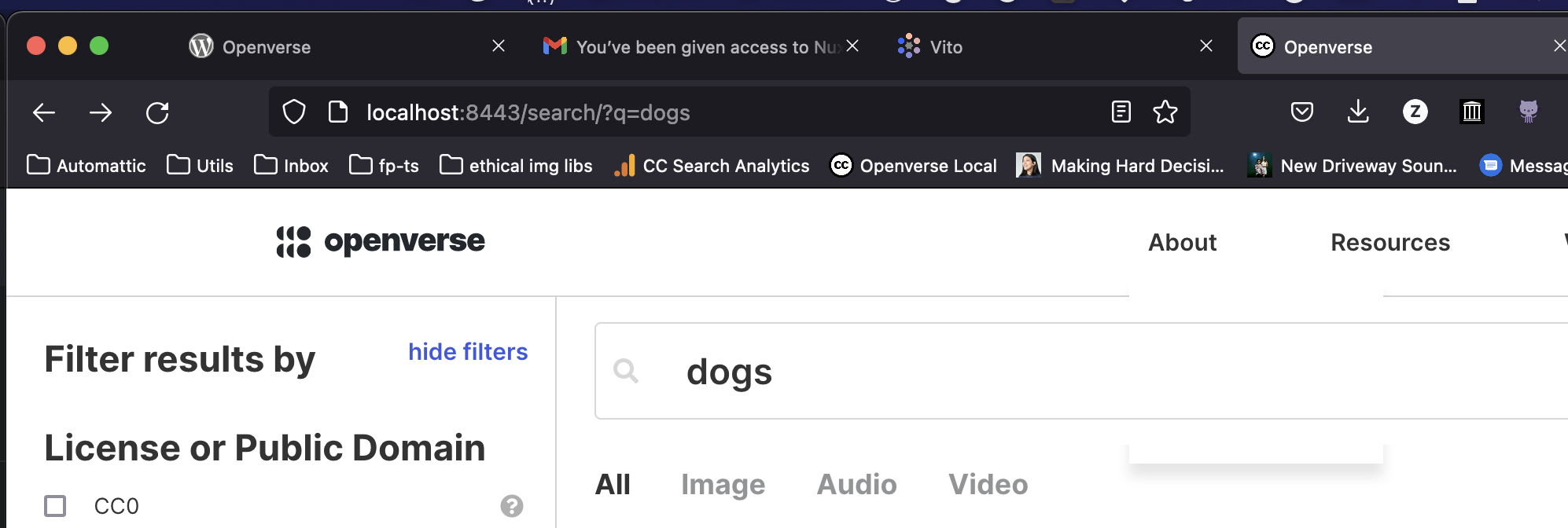Image resolution: width=1568 pixels, height=528 pixels.
Task: Open the Openverse home page via the logo
Action: pos(381,241)
